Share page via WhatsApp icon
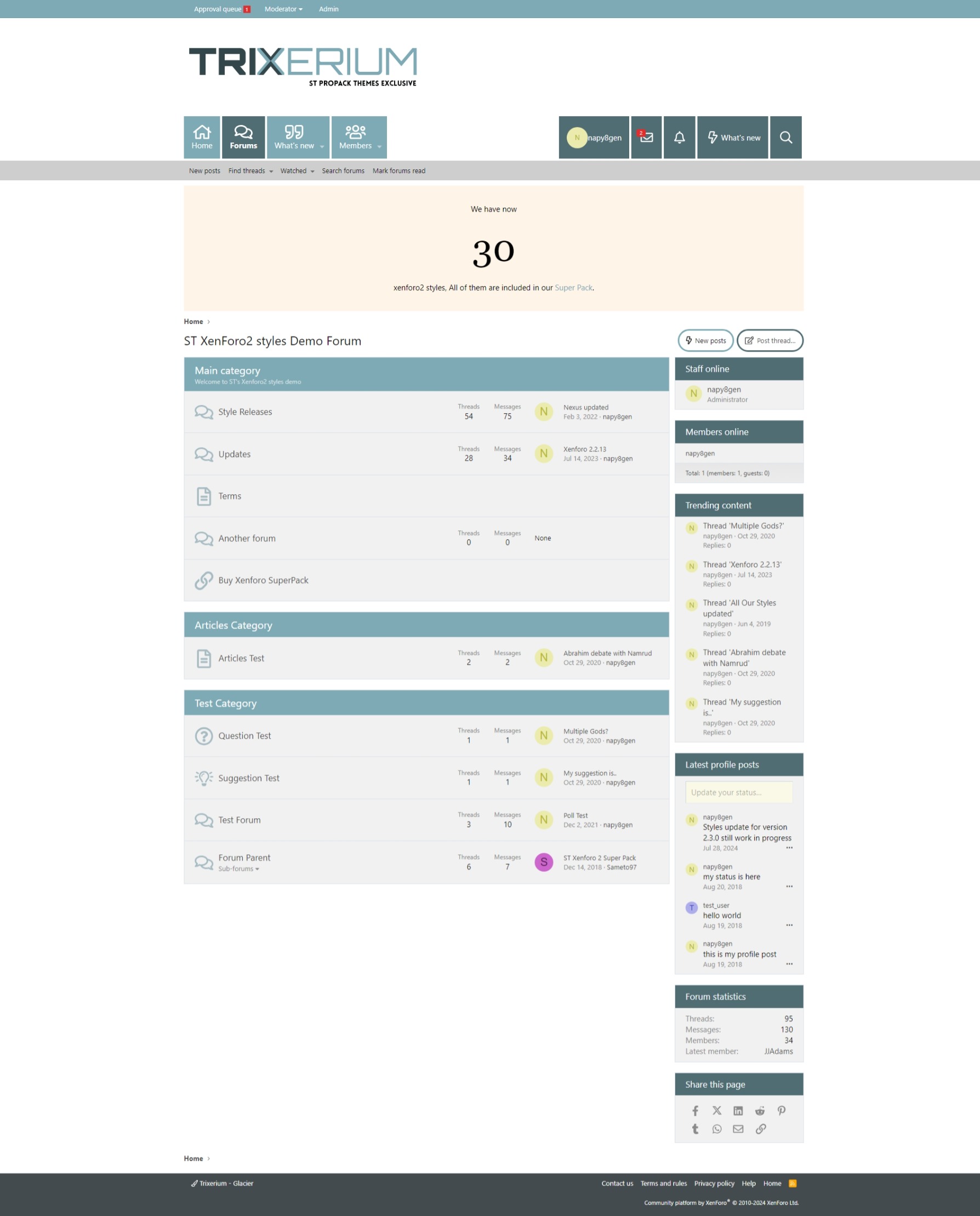 click(716, 1128)
